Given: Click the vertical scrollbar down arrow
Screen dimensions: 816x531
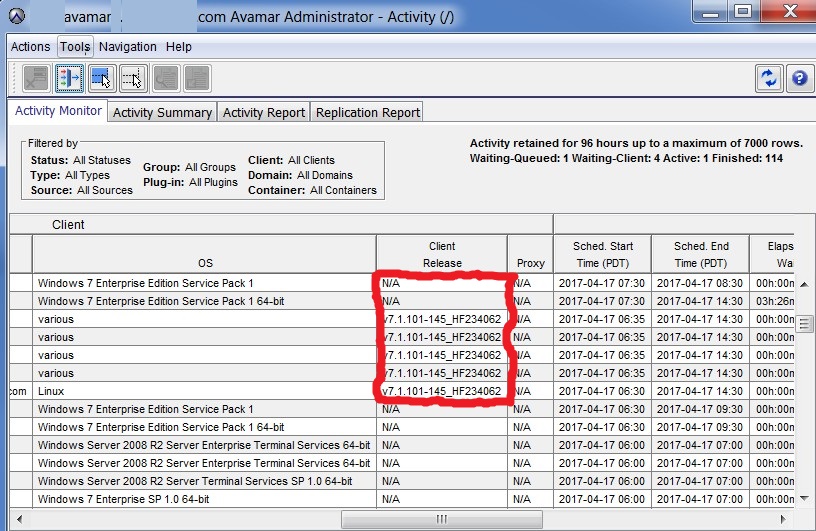Looking at the screenshot, I should [x=804, y=498].
